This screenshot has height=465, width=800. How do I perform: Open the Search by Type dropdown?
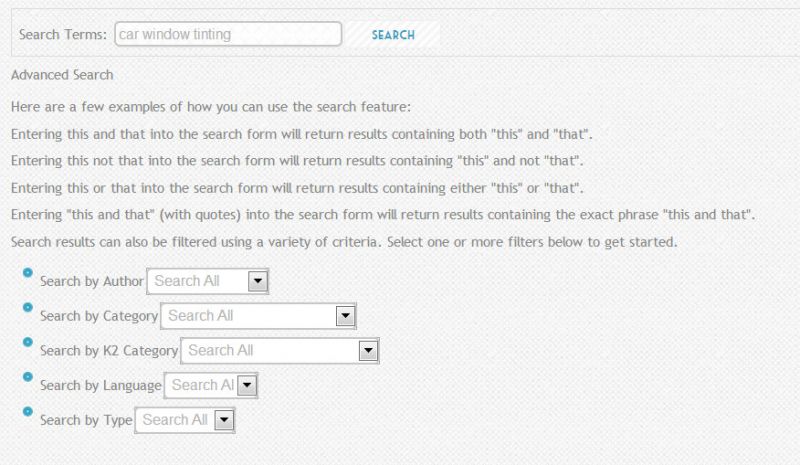tap(185, 420)
